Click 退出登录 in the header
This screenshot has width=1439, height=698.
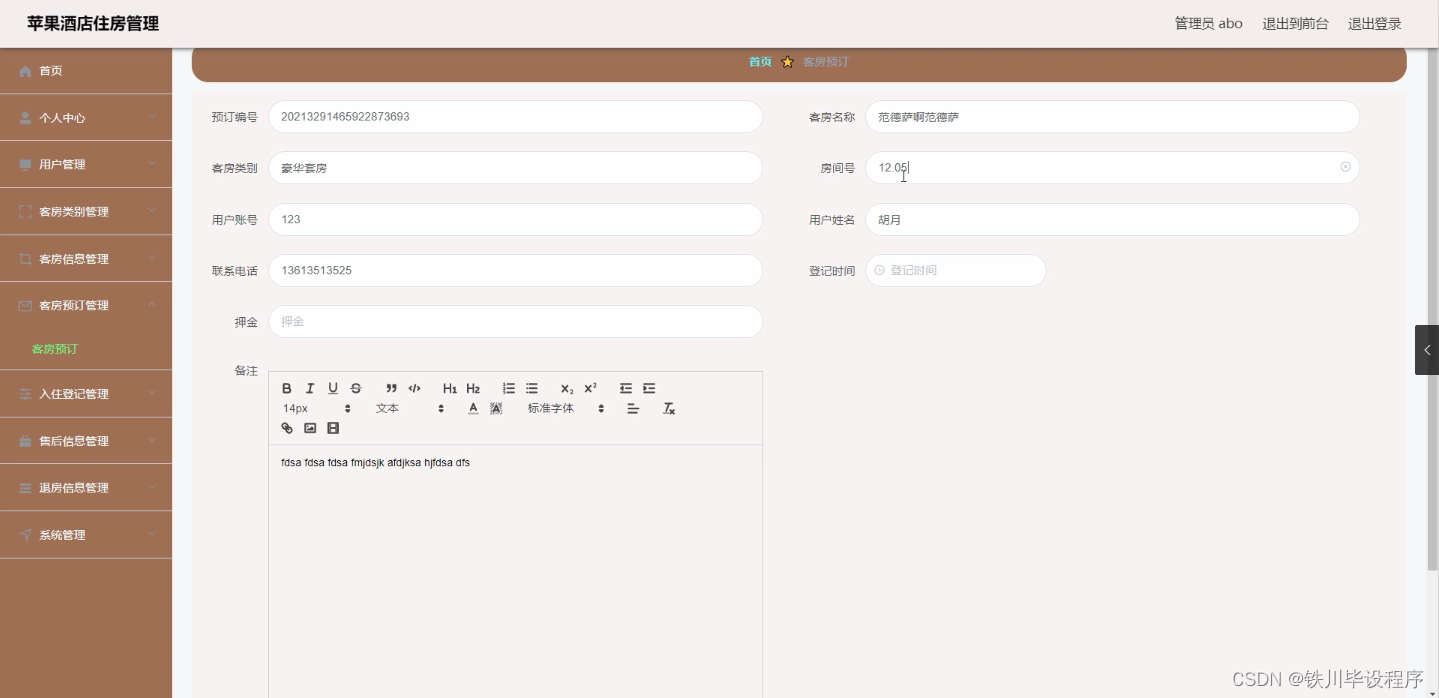coord(1375,24)
